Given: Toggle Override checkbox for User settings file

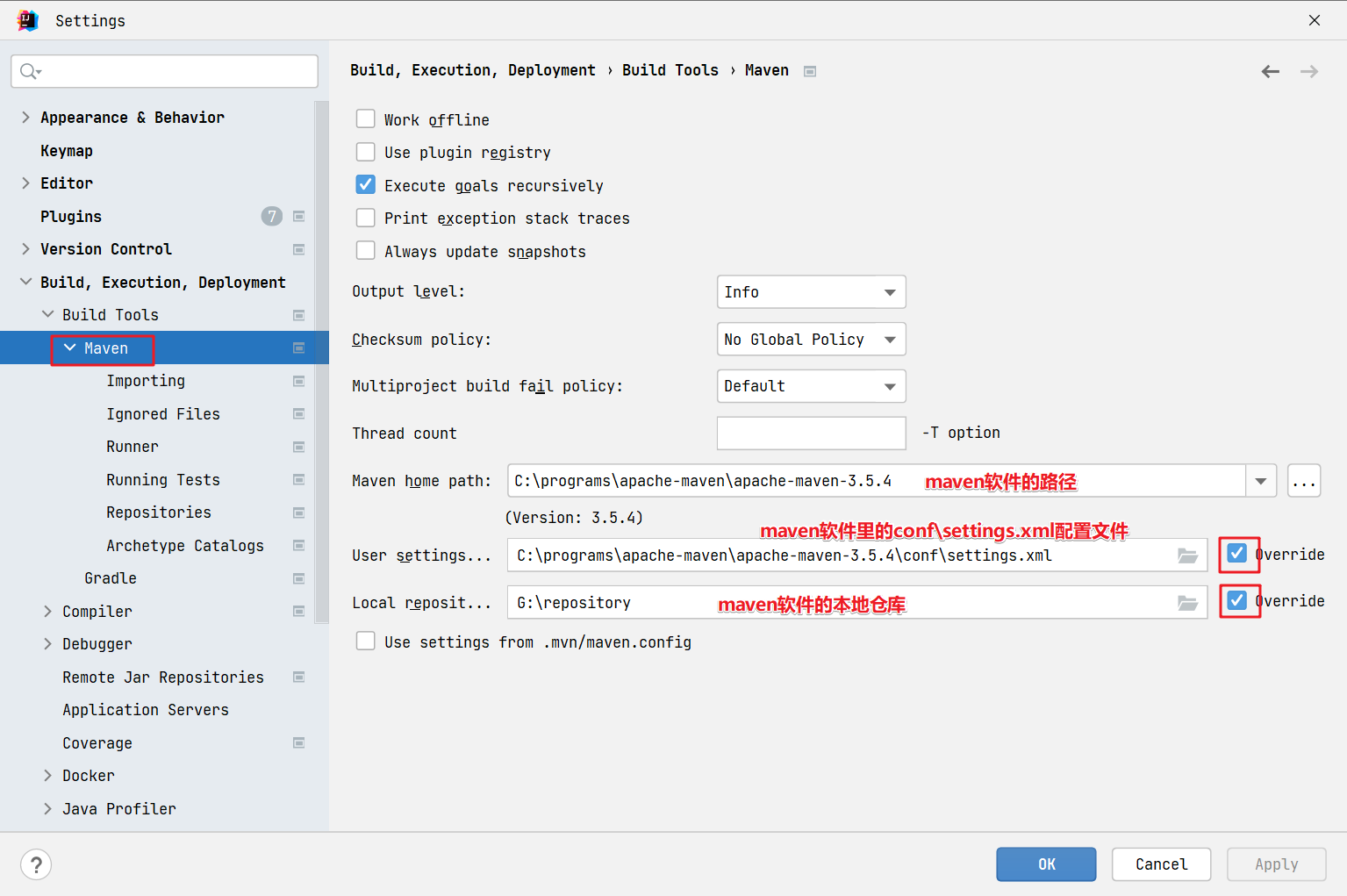Looking at the screenshot, I should (1236, 553).
